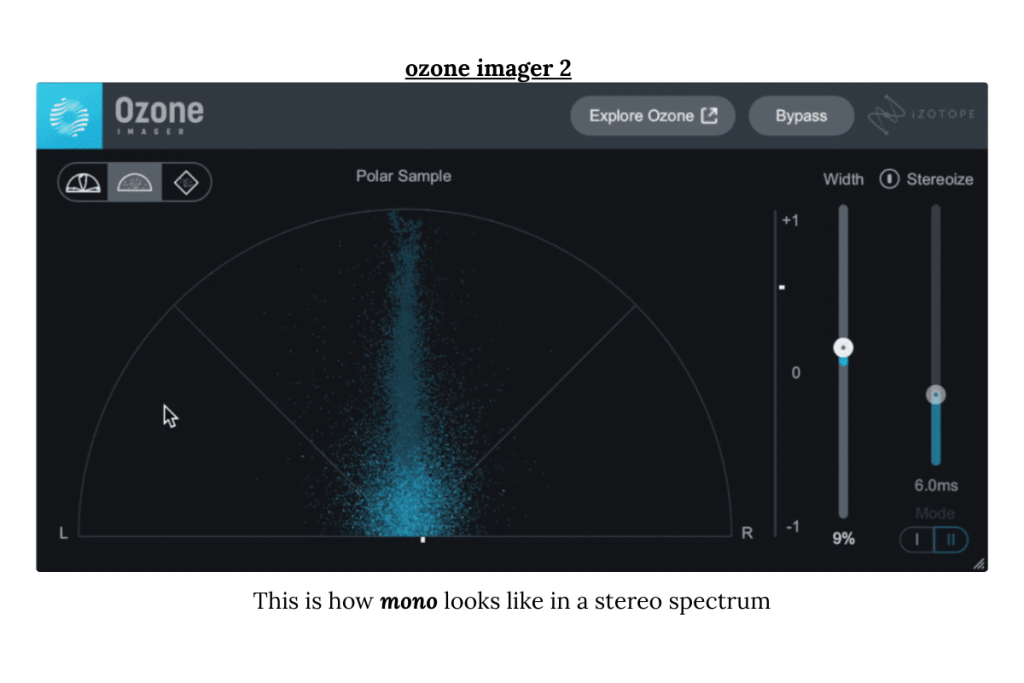Select Mode I for Stereoize
This screenshot has width=1024, height=683.
917,539
